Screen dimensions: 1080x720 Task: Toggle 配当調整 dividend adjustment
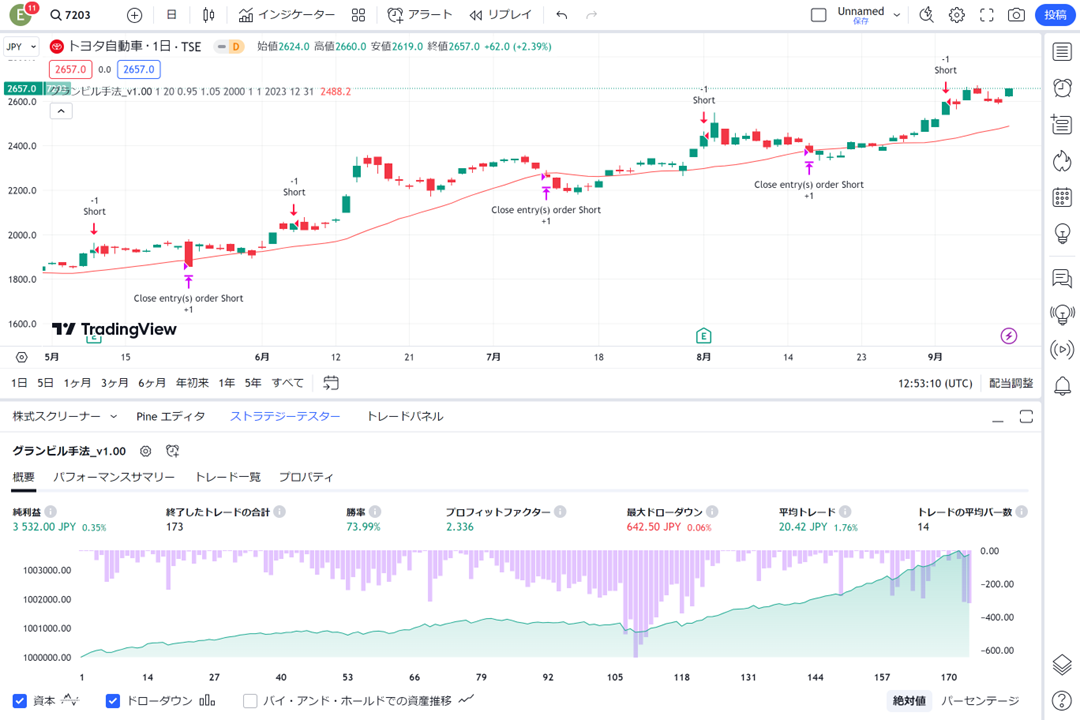click(1011, 384)
